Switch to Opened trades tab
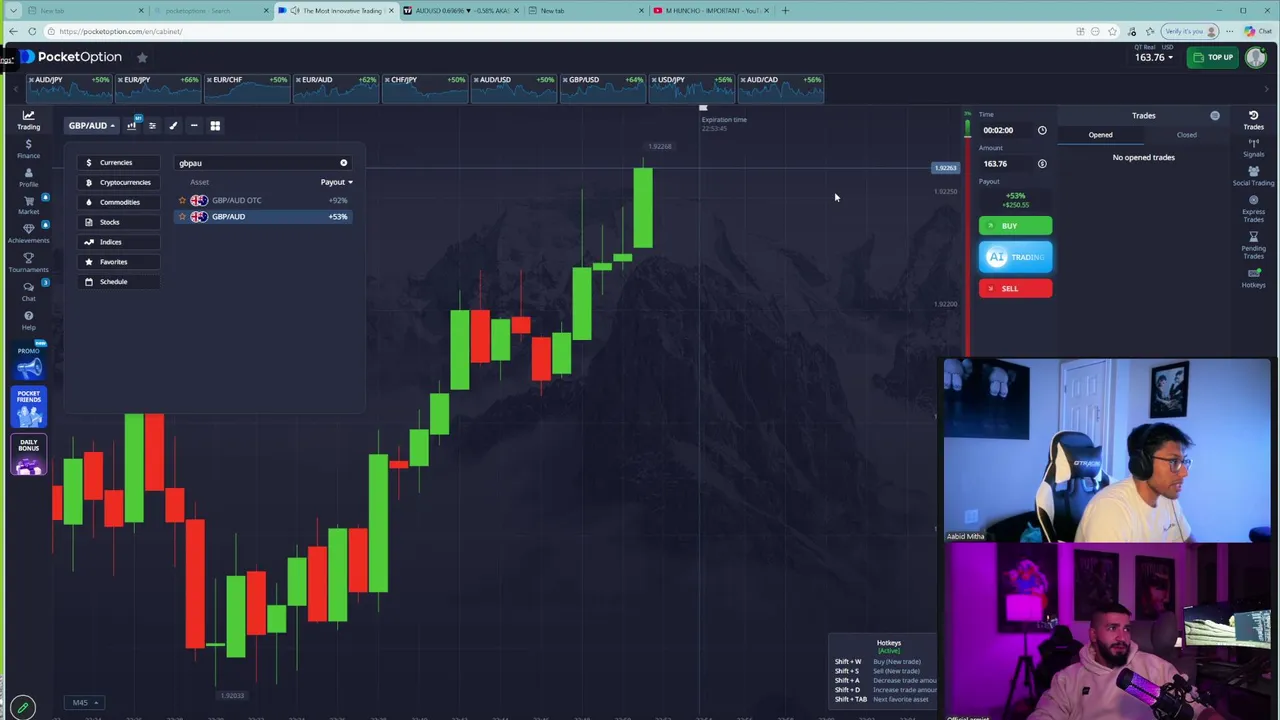 [1100, 135]
